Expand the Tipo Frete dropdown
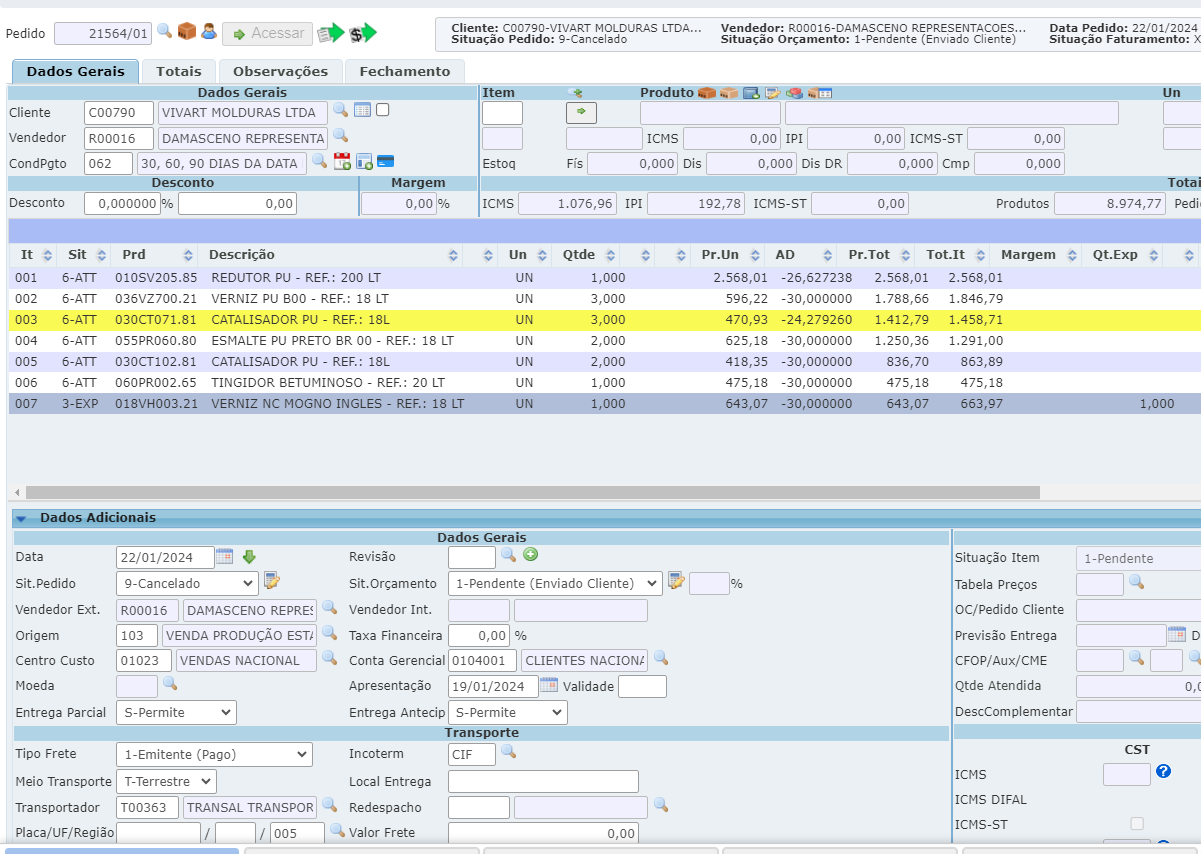Viewport: 1201px width, 854px height. (x=214, y=754)
